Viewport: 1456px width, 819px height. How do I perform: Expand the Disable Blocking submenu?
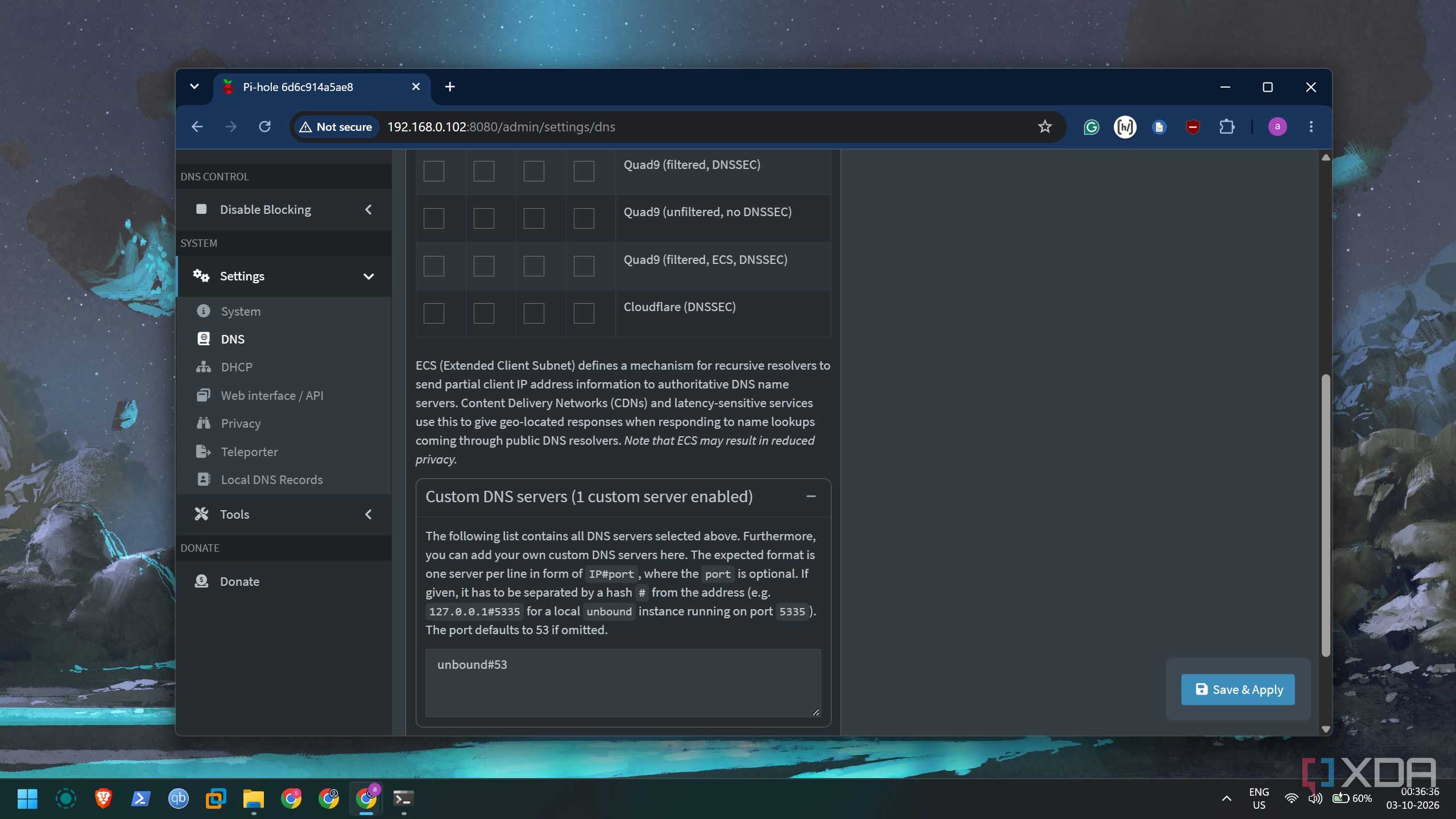point(284,209)
